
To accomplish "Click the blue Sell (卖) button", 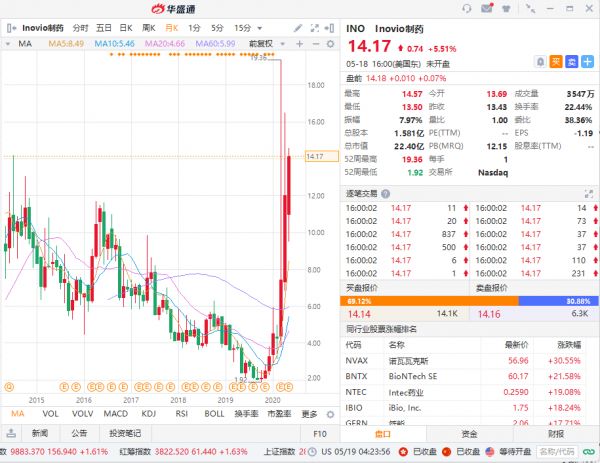I will [572, 61].
